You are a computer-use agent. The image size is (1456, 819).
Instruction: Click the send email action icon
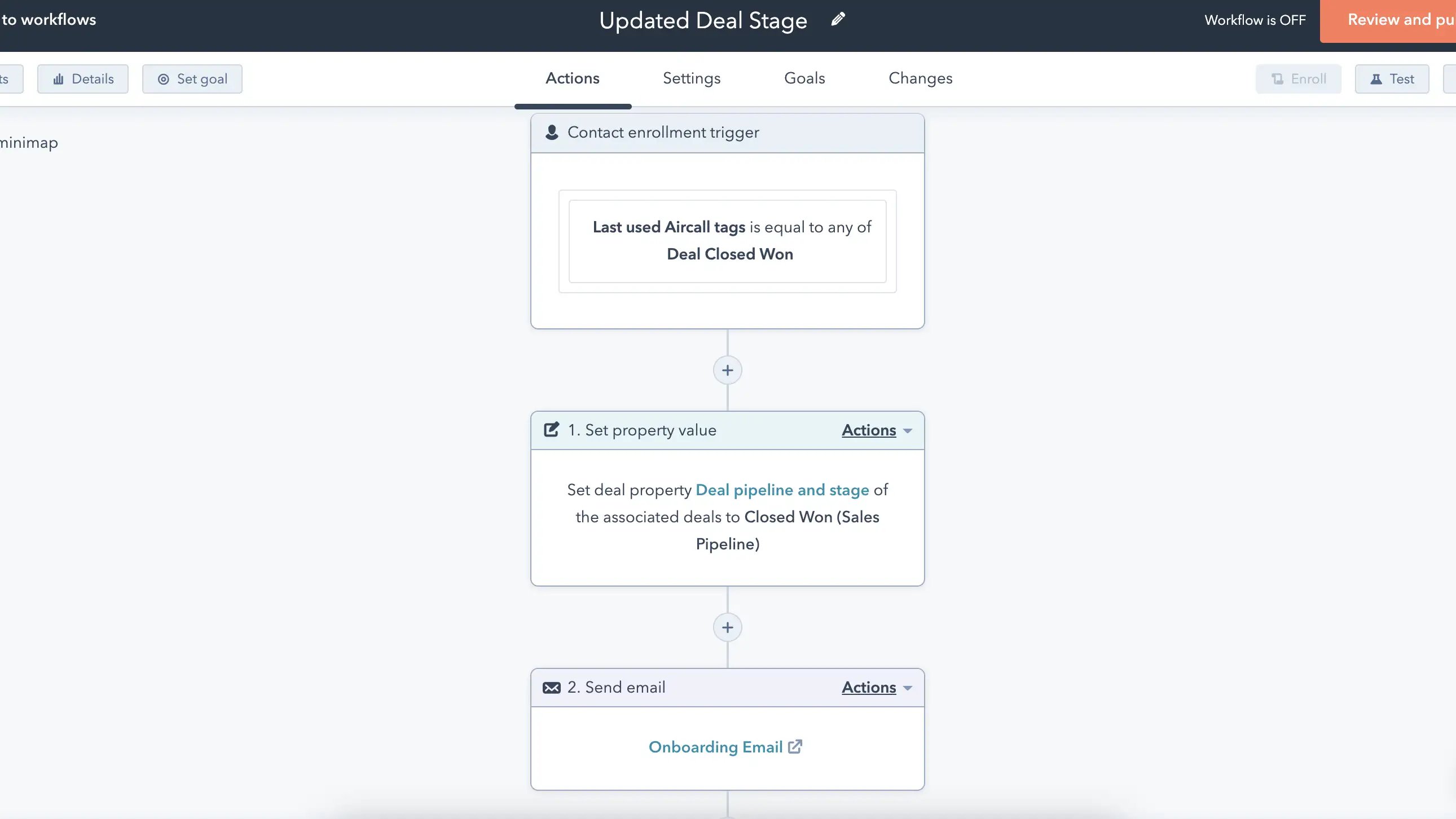[551, 688]
